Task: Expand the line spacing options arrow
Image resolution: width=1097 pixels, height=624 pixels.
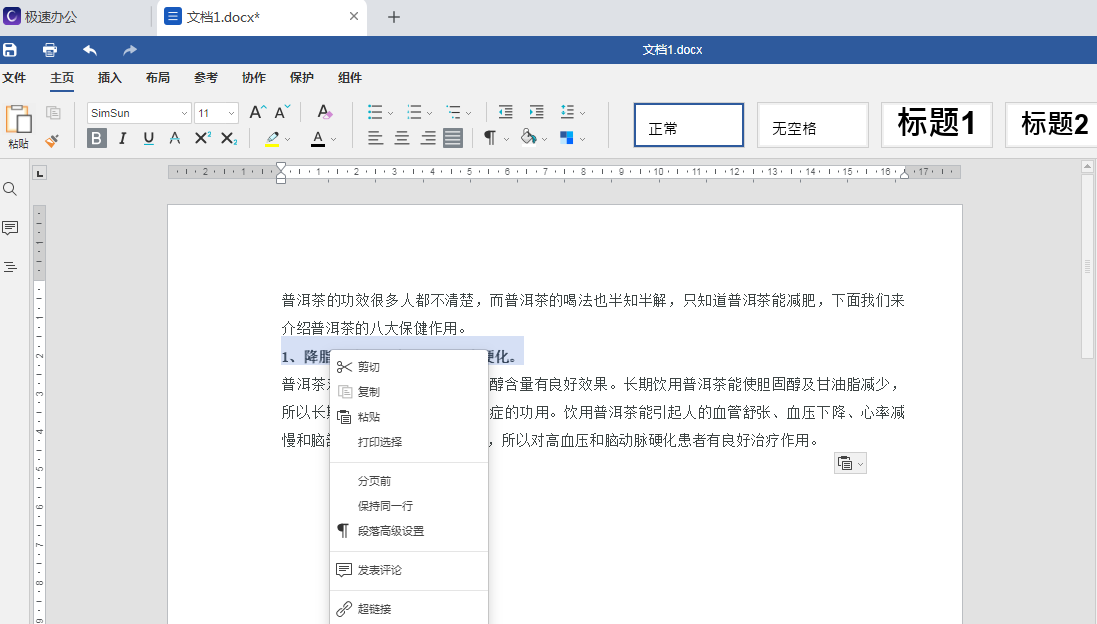Action: click(582, 113)
